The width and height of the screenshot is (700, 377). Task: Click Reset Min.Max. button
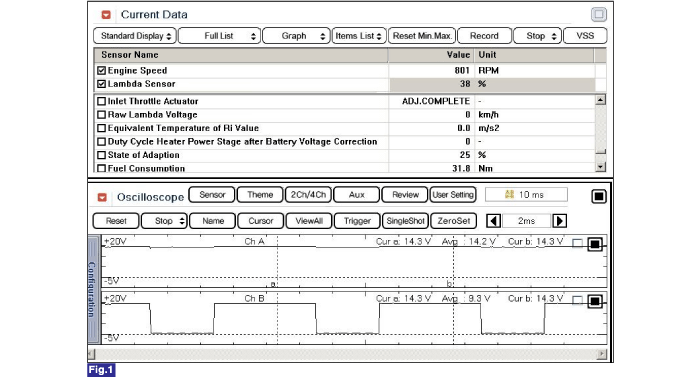pyautogui.click(x=422, y=36)
